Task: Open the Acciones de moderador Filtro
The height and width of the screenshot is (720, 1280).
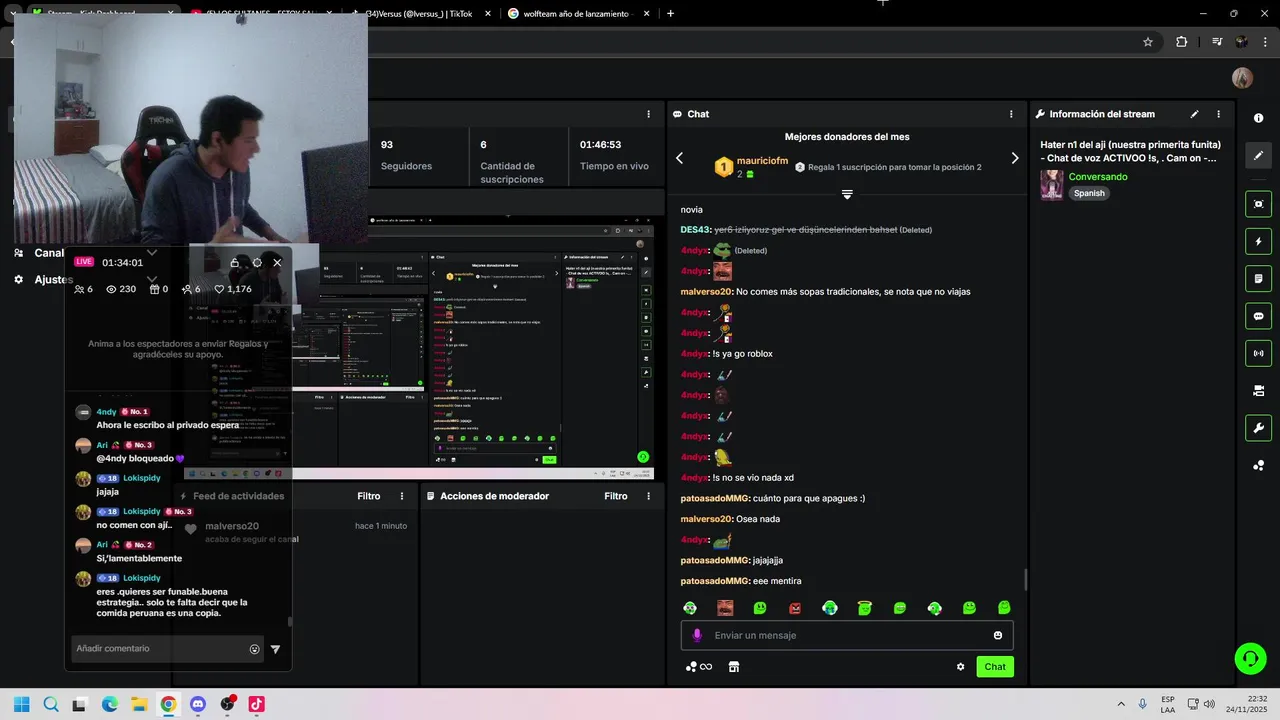Action: coord(616,496)
